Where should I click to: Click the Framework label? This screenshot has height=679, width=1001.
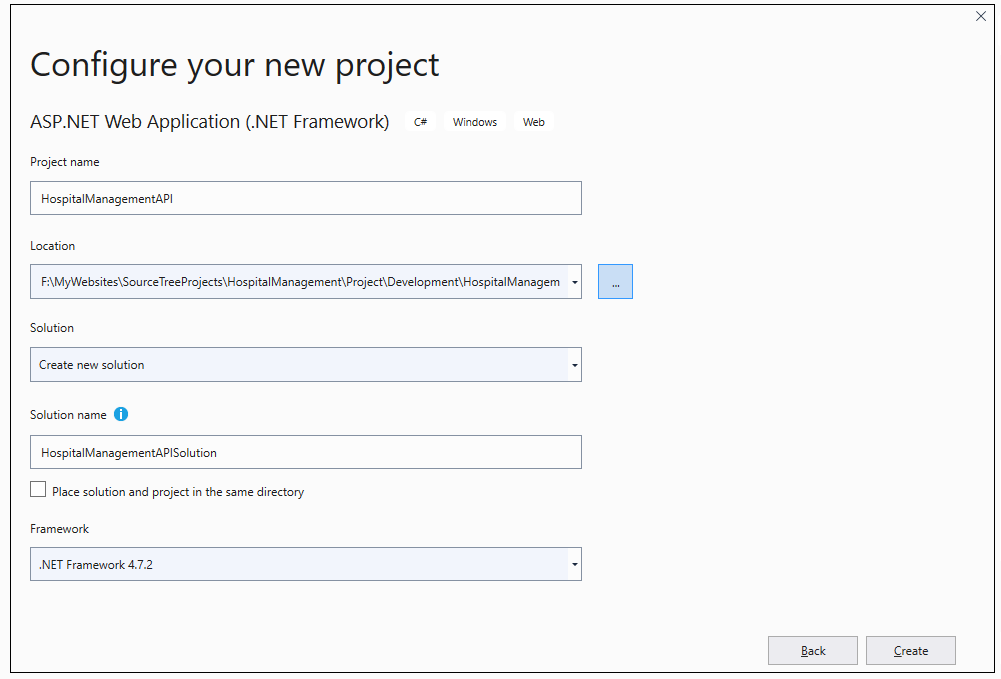pos(59,528)
